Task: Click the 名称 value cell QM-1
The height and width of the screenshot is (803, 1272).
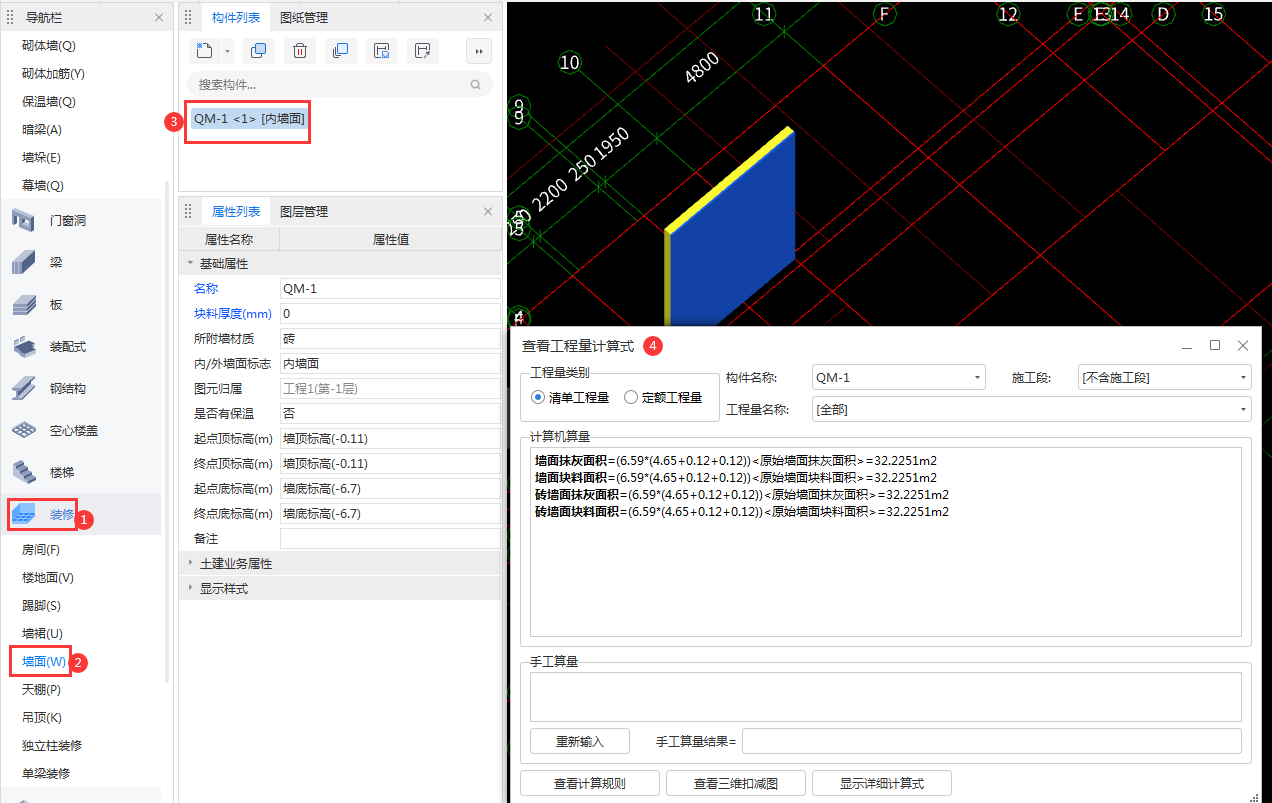Action: click(x=390, y=288)
